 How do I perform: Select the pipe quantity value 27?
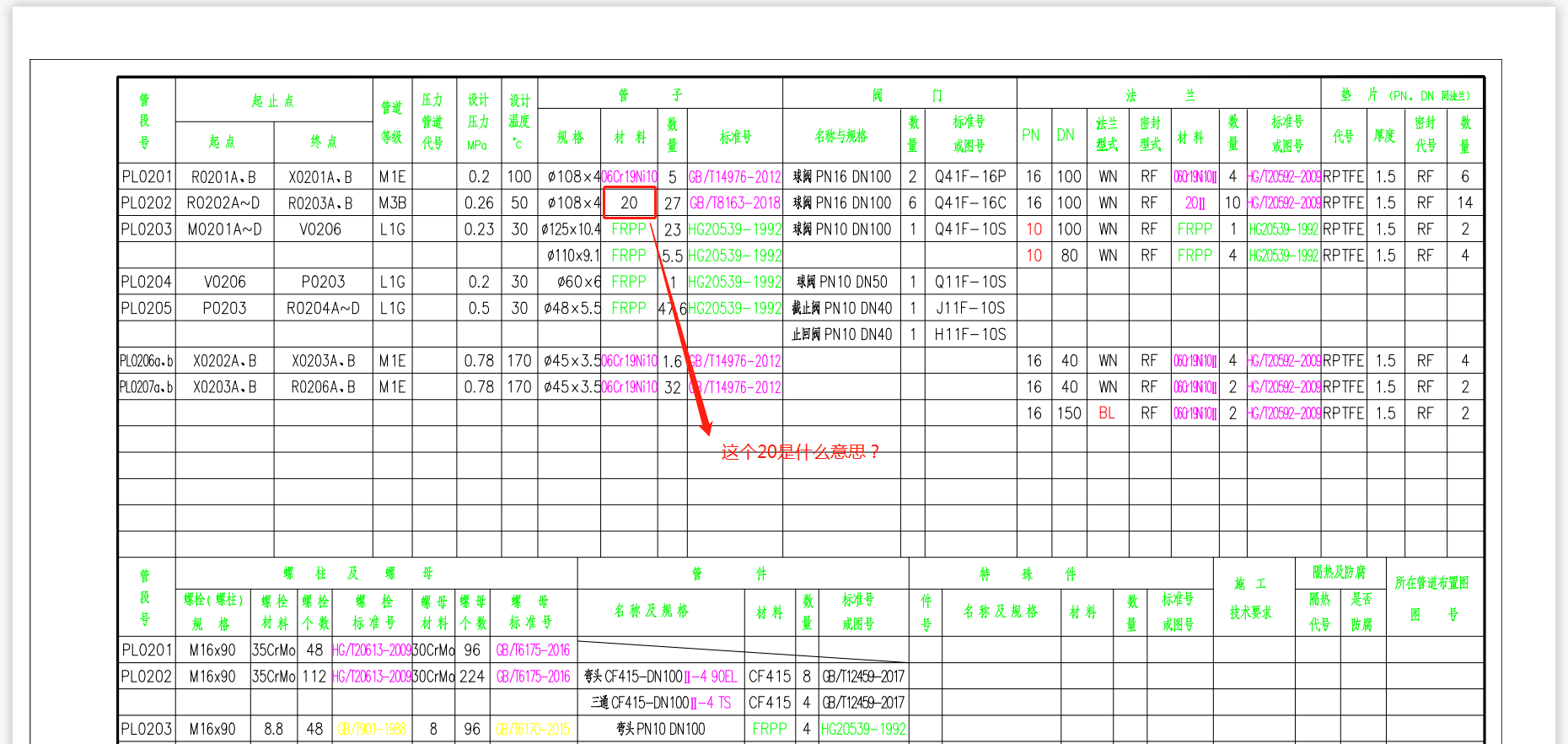[x=672, y=203]
